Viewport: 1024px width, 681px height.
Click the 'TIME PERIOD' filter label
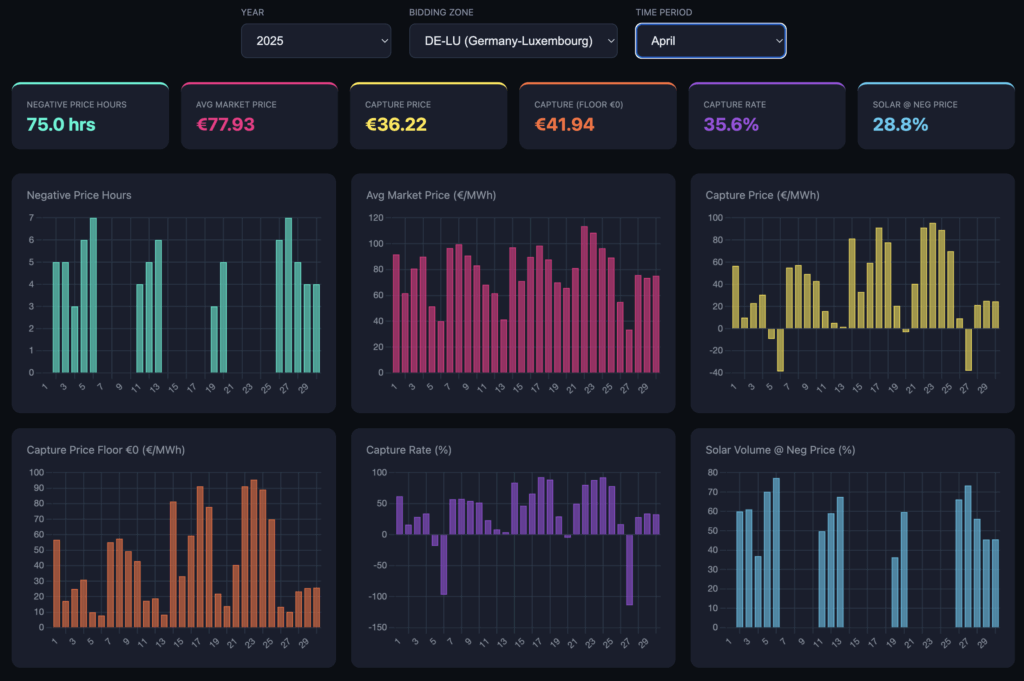point(664,12)
